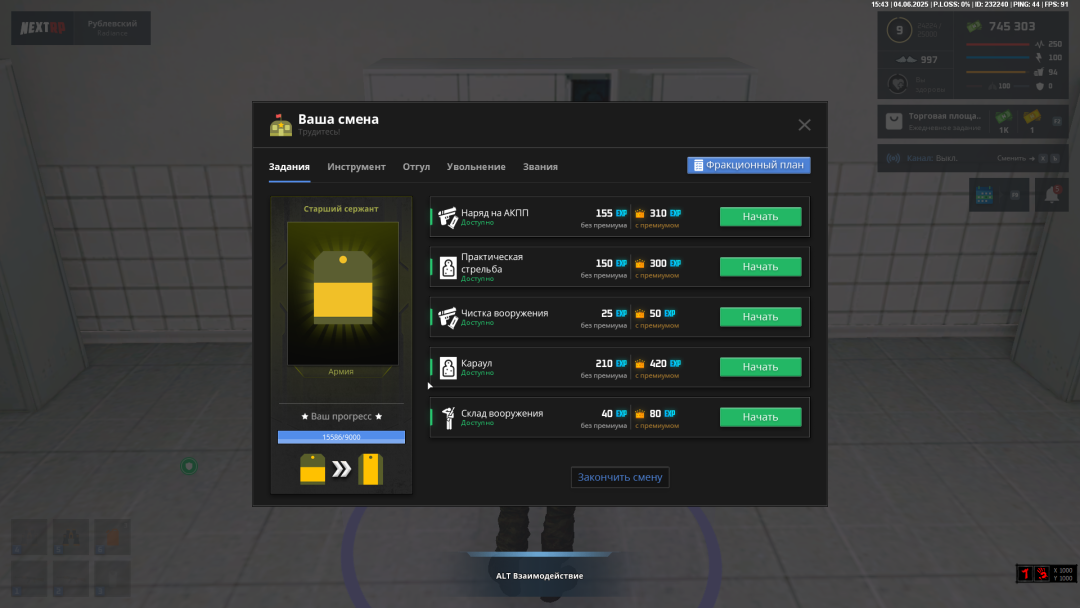Close the Ваша смена dialog
This screenshot has height=608, width=1080.
pos(804,125)
